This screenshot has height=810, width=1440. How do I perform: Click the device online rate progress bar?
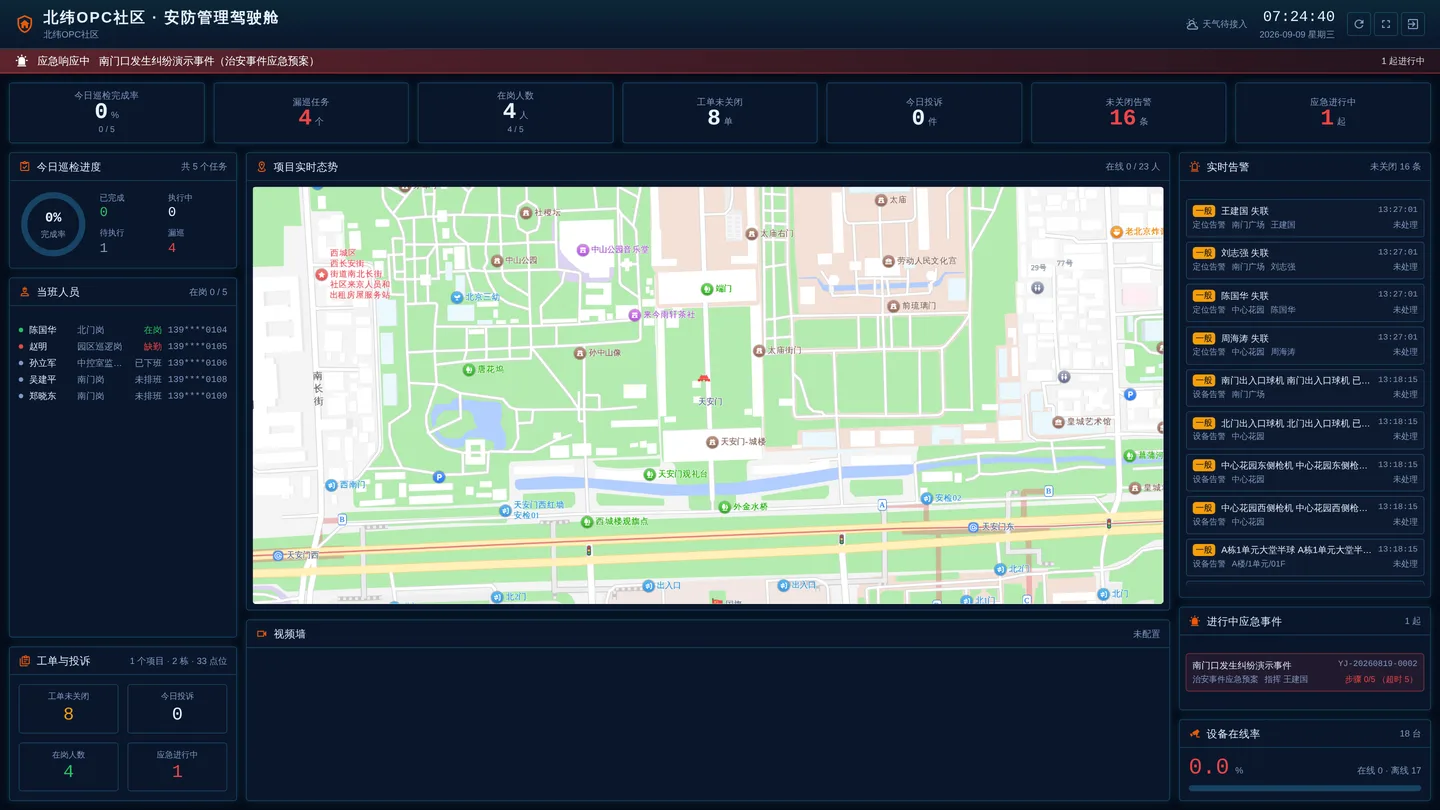click(x=1305, y=788)
